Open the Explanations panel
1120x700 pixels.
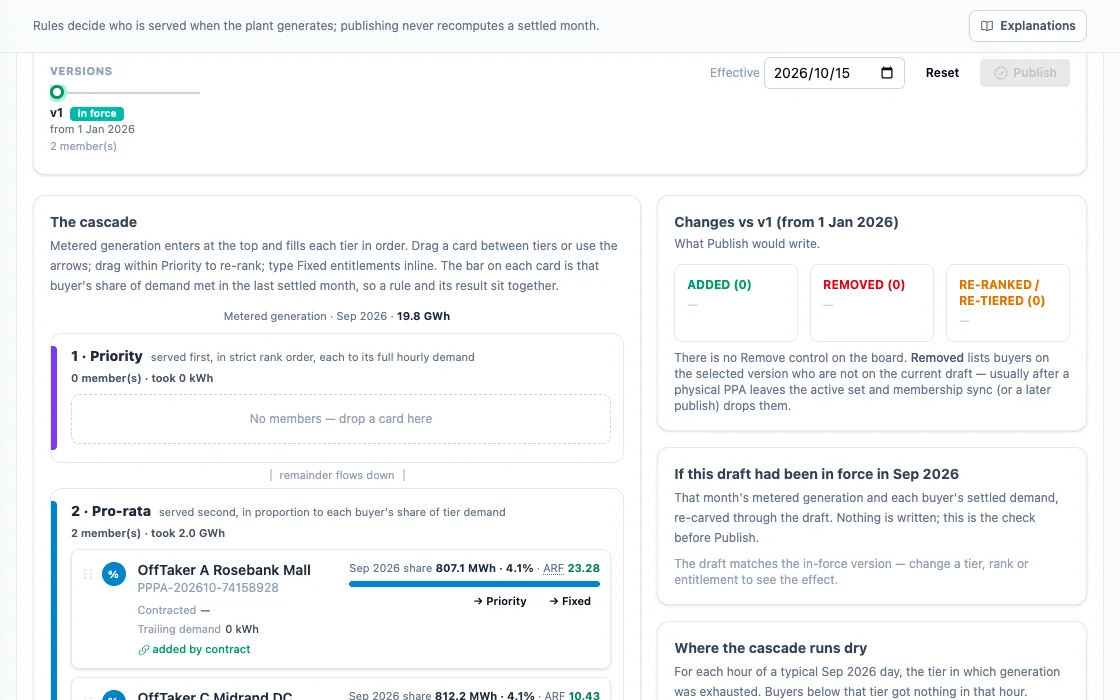point(1027,26)
